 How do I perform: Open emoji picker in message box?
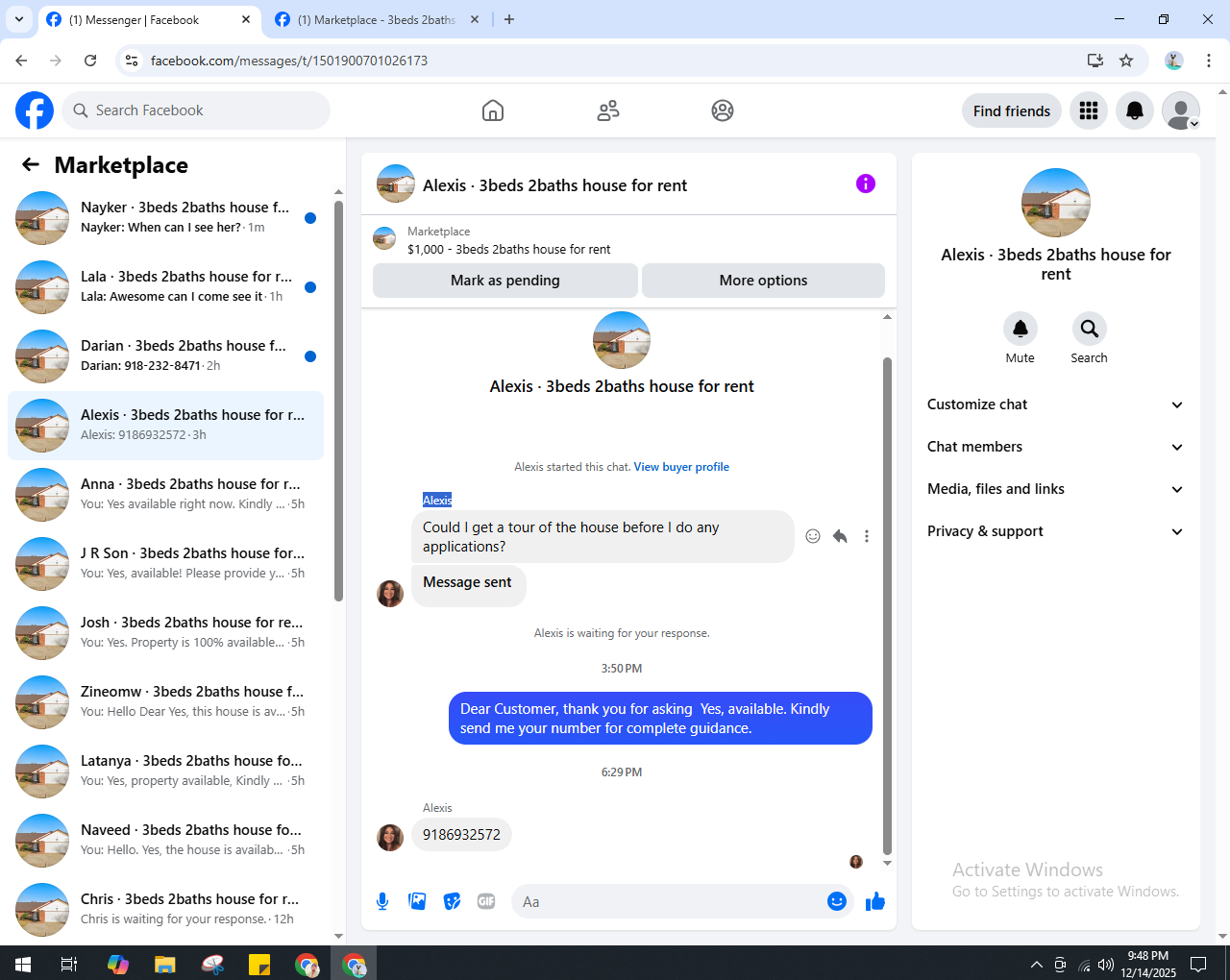point(837,901)
